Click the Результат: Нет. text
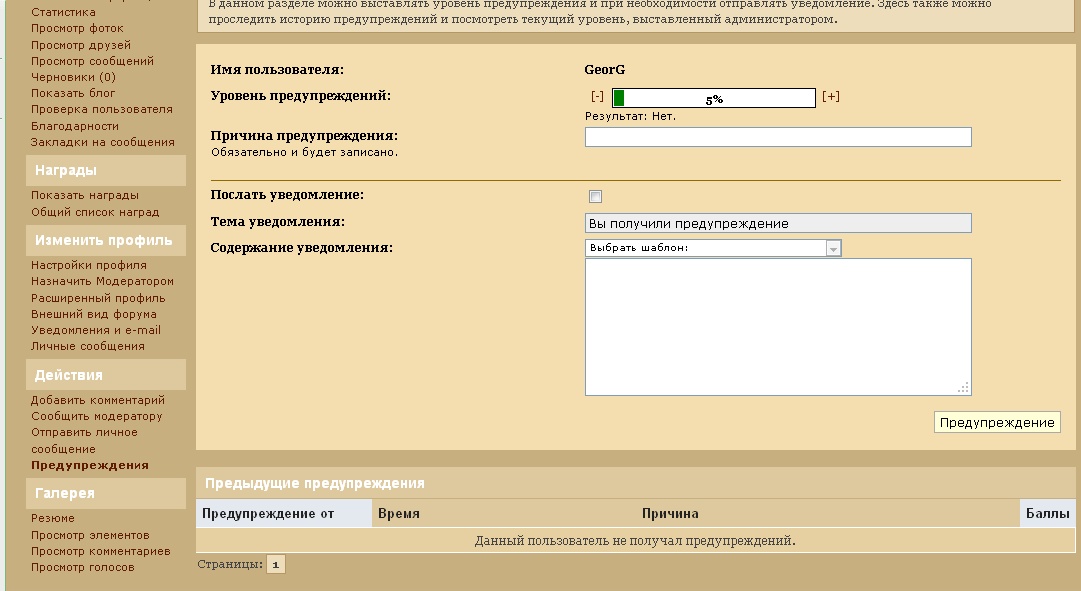This screenshot has width=1081, height=591. 630,117
